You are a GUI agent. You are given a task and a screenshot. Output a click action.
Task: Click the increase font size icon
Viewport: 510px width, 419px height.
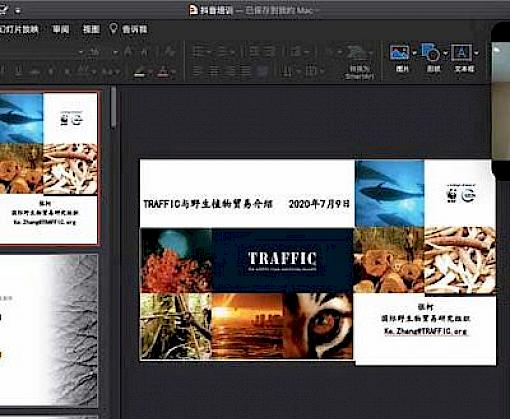coord(128,52)
